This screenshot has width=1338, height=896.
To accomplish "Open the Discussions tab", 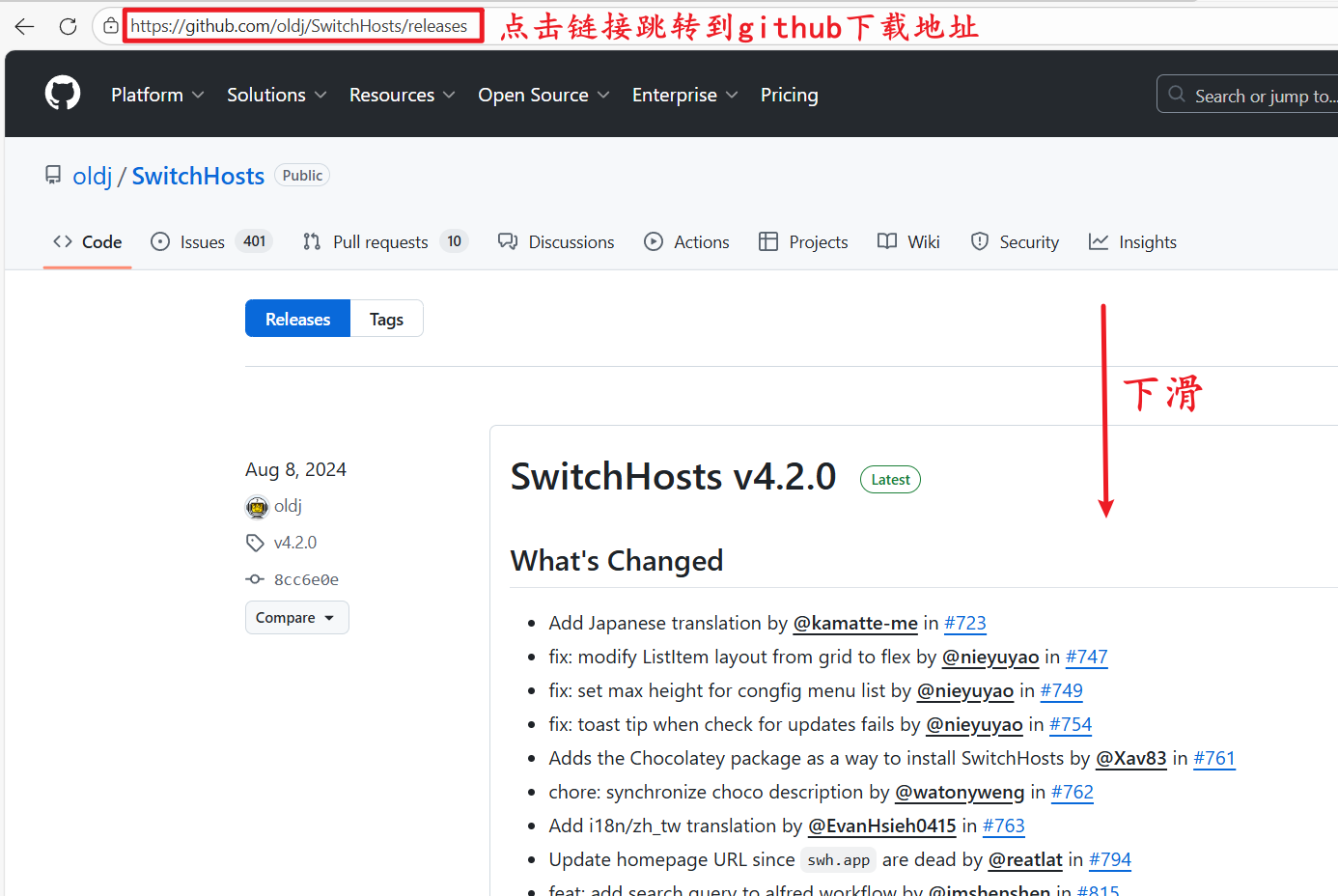I will [x=556, y=242].
